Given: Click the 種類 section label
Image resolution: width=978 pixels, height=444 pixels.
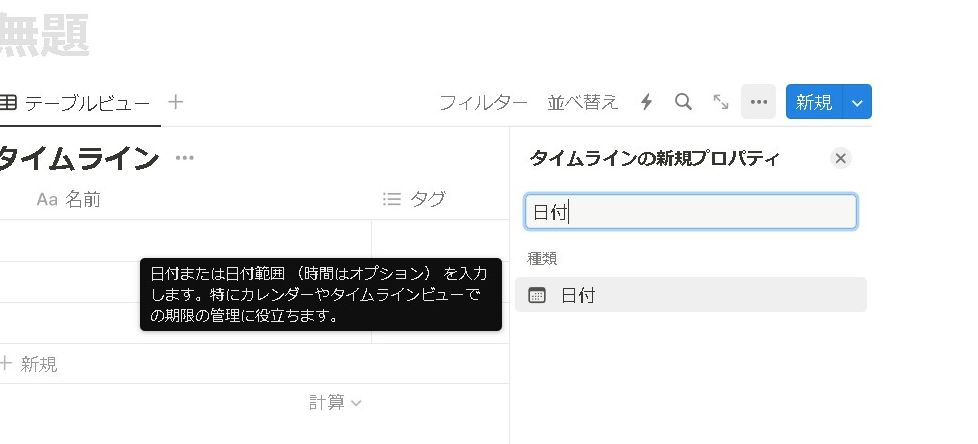Looking at the screenshot, I should point(542,259).
